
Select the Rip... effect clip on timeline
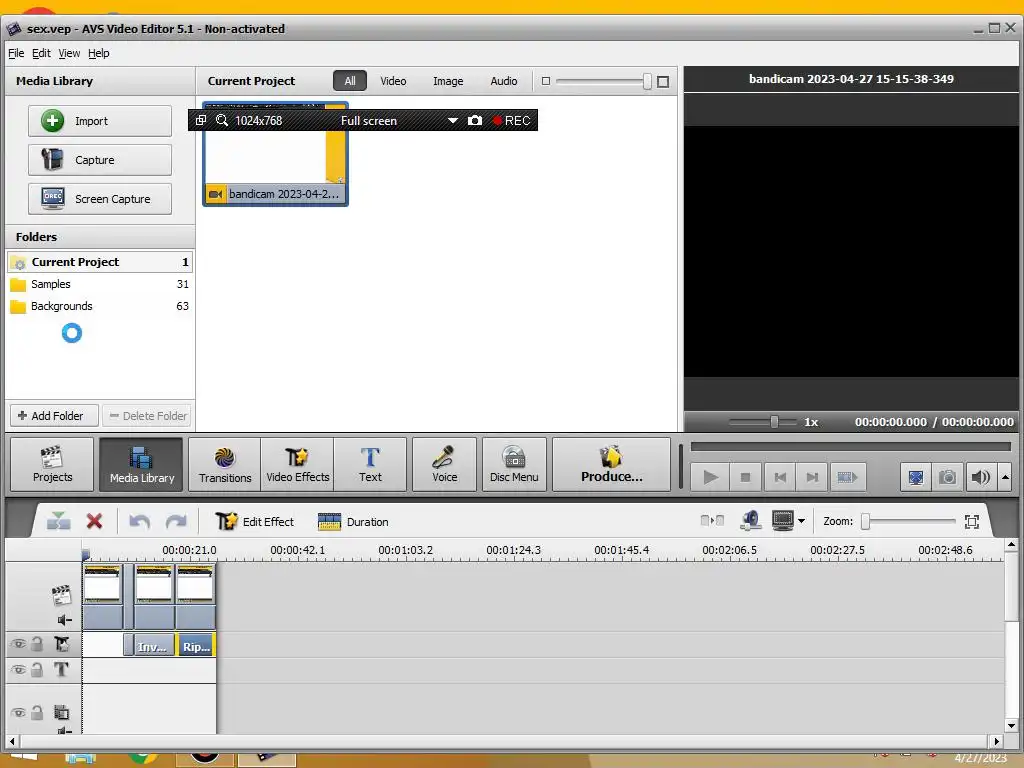coord(195,645)
